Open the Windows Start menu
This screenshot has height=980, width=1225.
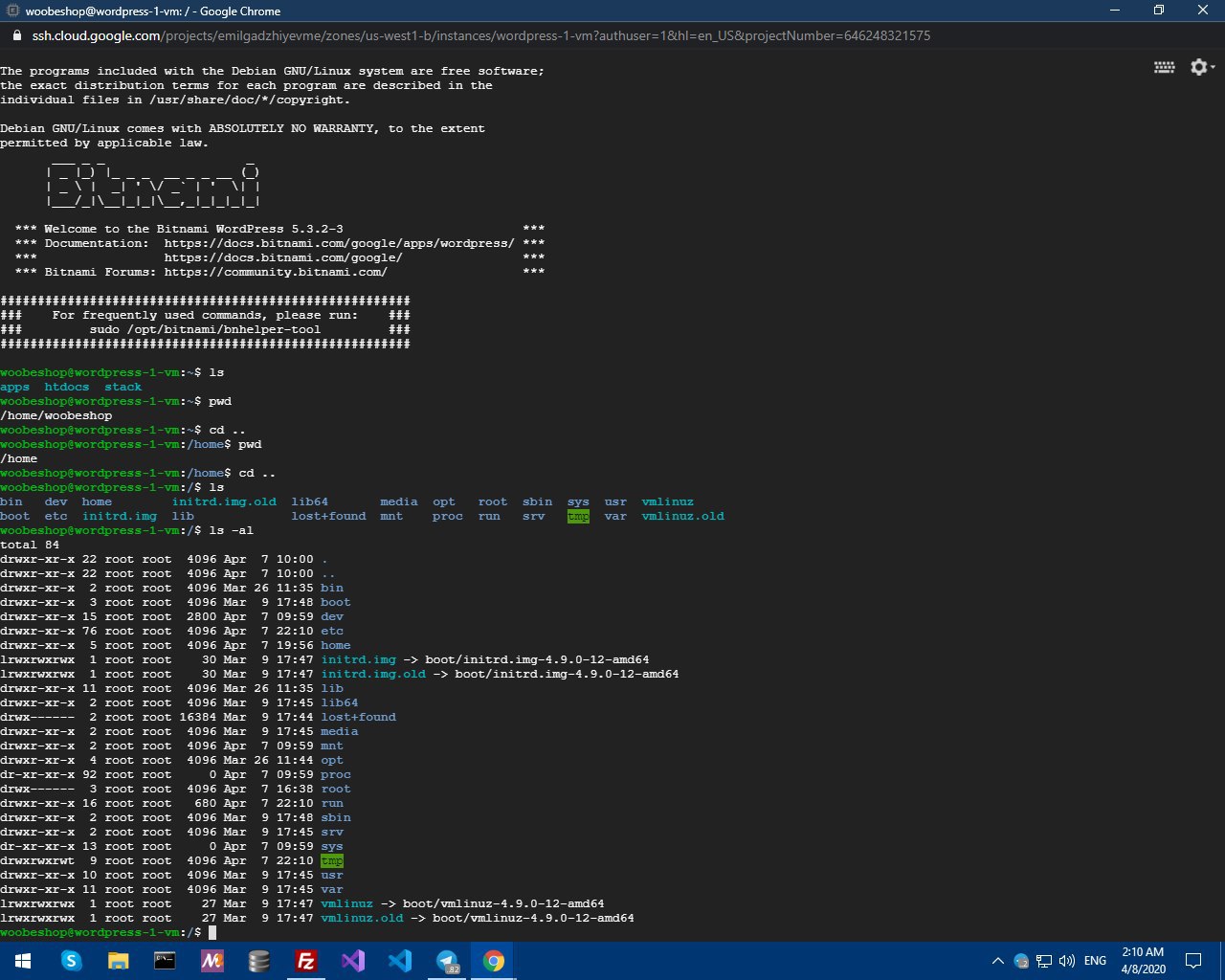23,961
